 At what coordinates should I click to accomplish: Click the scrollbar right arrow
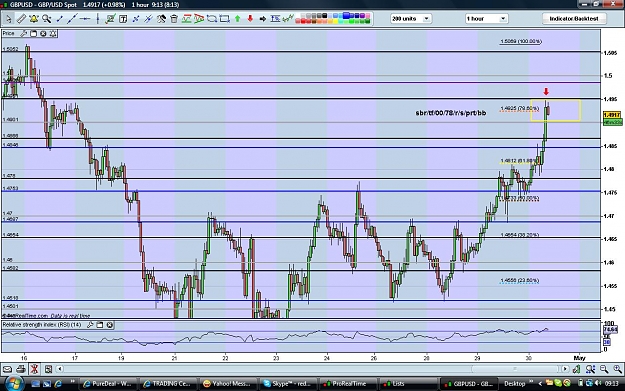[565, 369]
